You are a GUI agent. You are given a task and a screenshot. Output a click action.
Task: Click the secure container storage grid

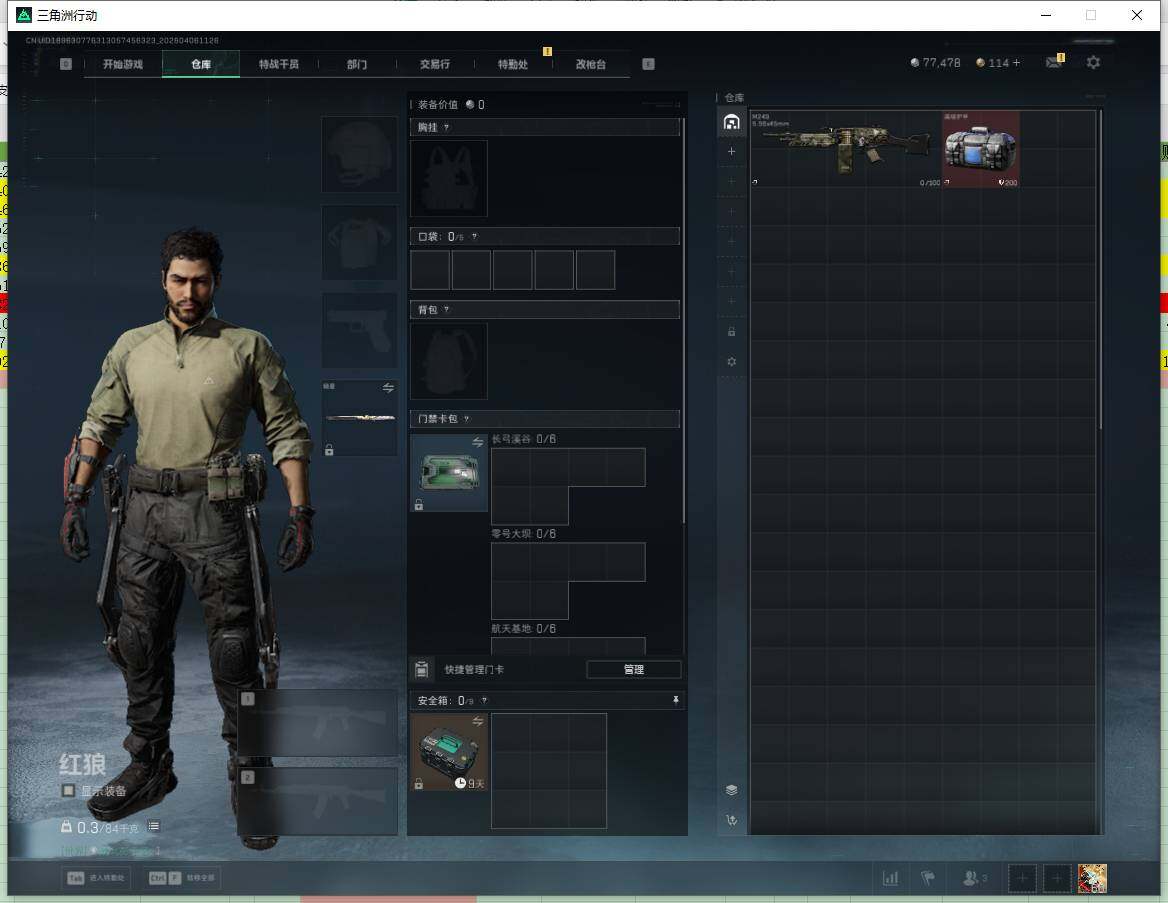(x=549, y=771)
